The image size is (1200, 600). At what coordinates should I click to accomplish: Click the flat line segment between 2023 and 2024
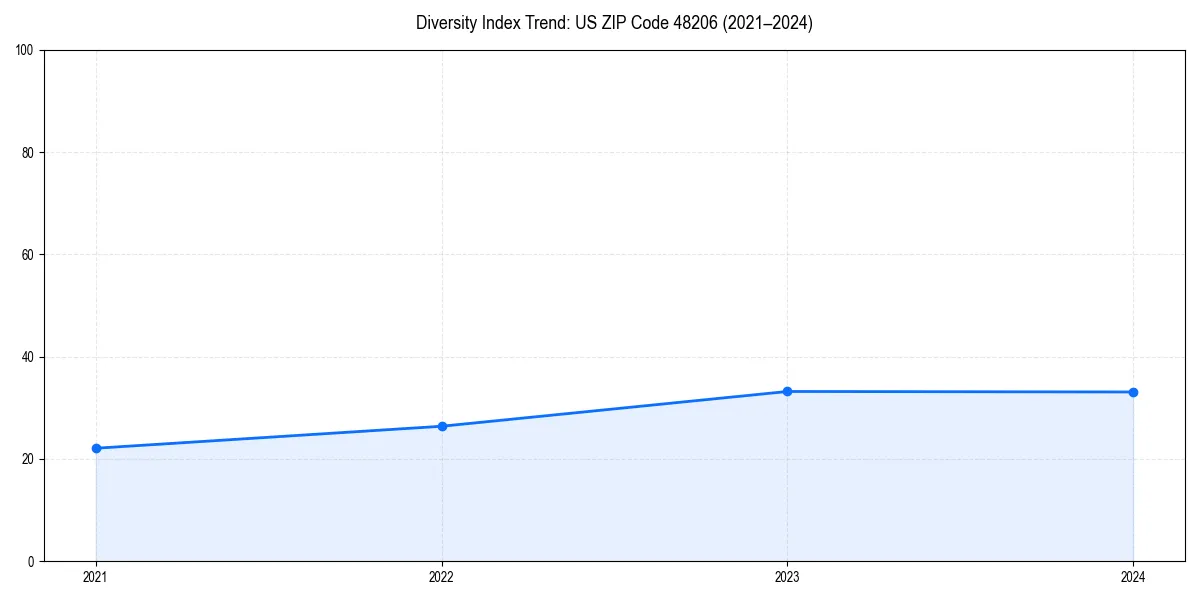pos(960,392)
